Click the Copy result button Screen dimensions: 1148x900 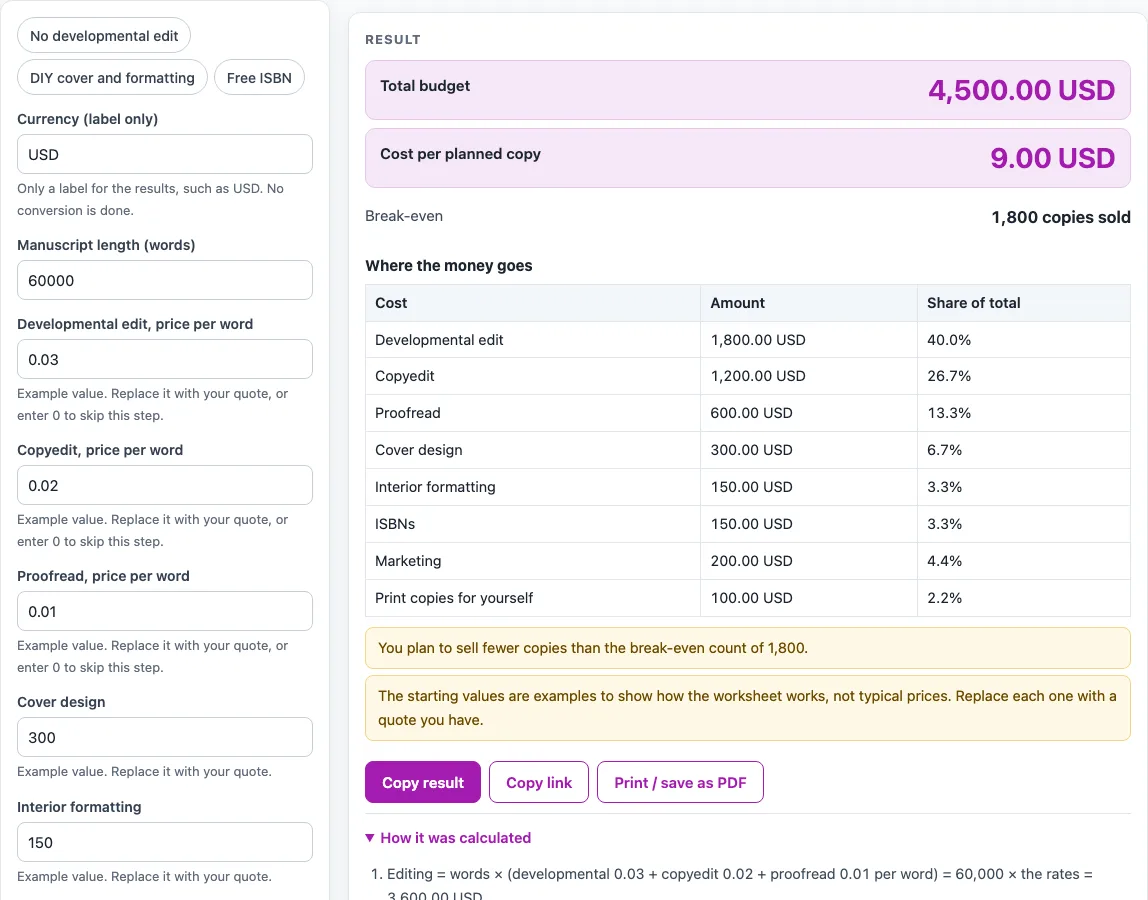click(423, 783)
